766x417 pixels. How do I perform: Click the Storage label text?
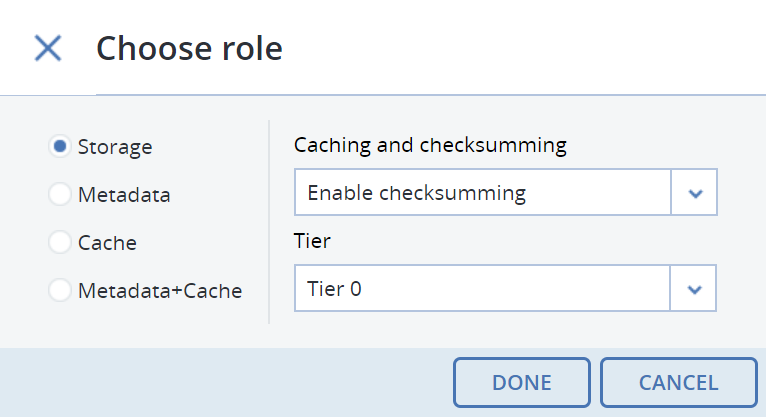[x=115, y=147]
